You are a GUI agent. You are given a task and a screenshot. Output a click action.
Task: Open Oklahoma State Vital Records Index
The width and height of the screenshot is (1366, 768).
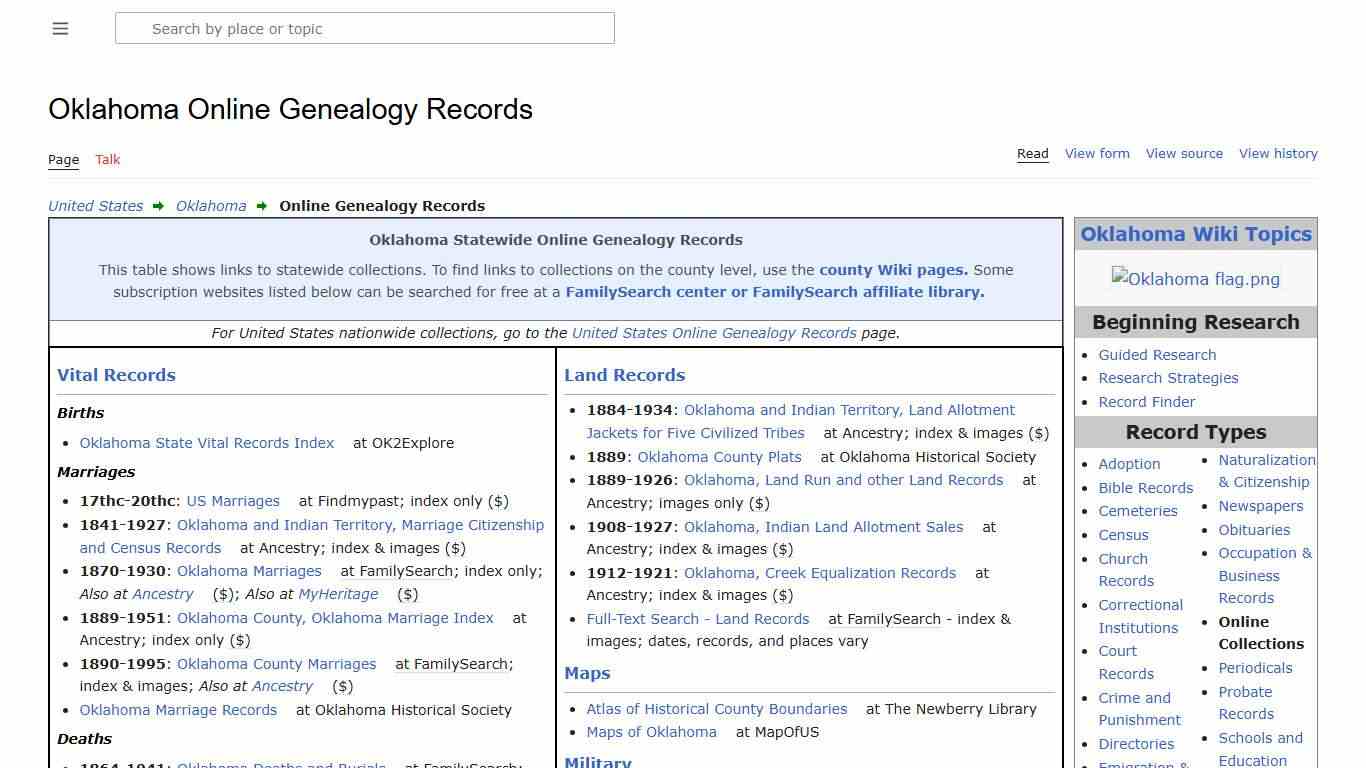[x=206, y=443]
